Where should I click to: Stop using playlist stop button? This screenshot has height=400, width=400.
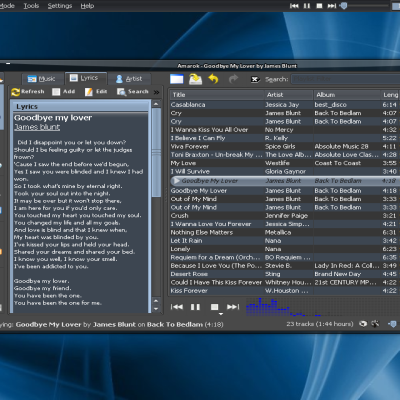click(x=215, y=307)
